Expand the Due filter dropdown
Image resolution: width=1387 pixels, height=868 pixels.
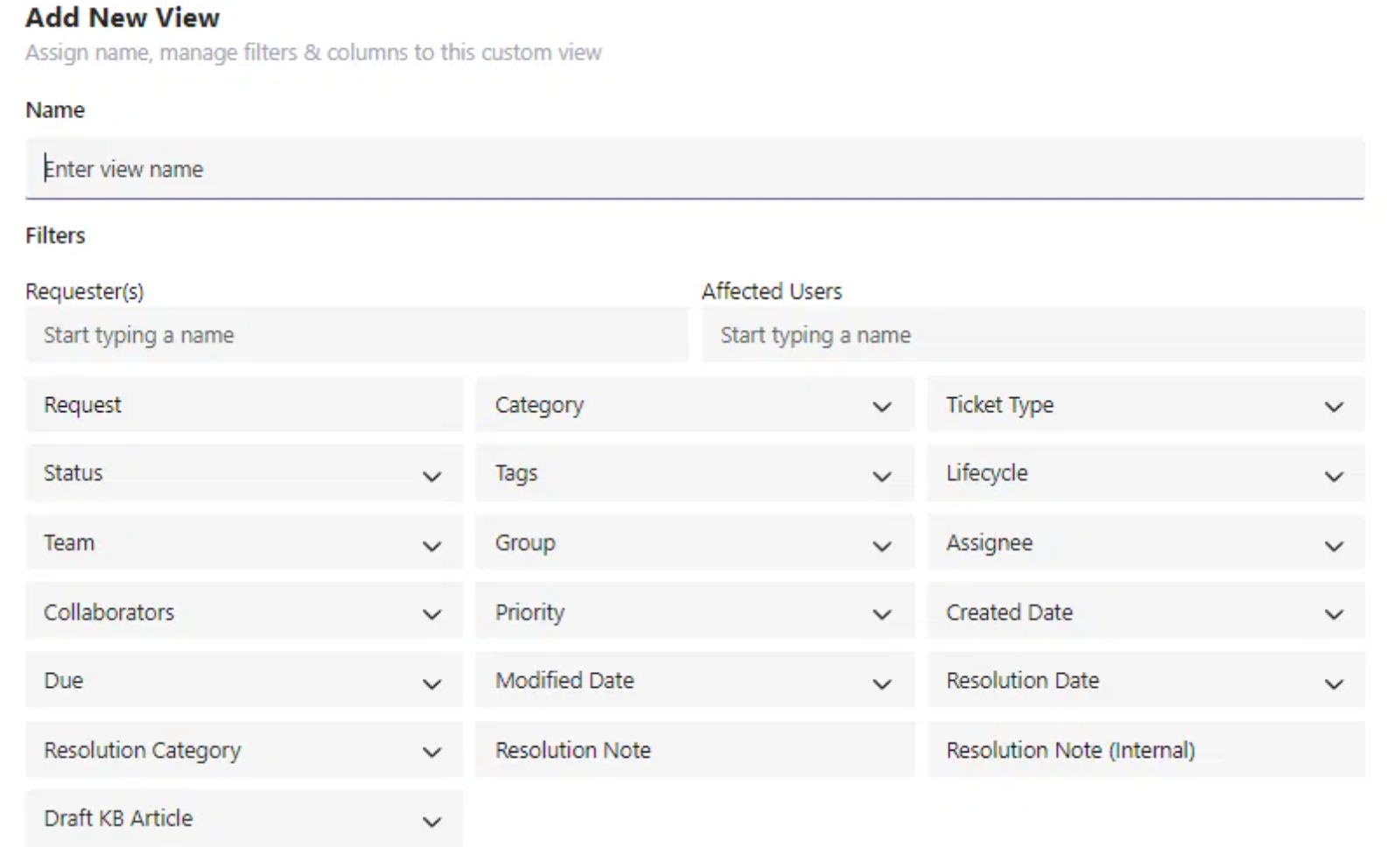pos(243,681)
